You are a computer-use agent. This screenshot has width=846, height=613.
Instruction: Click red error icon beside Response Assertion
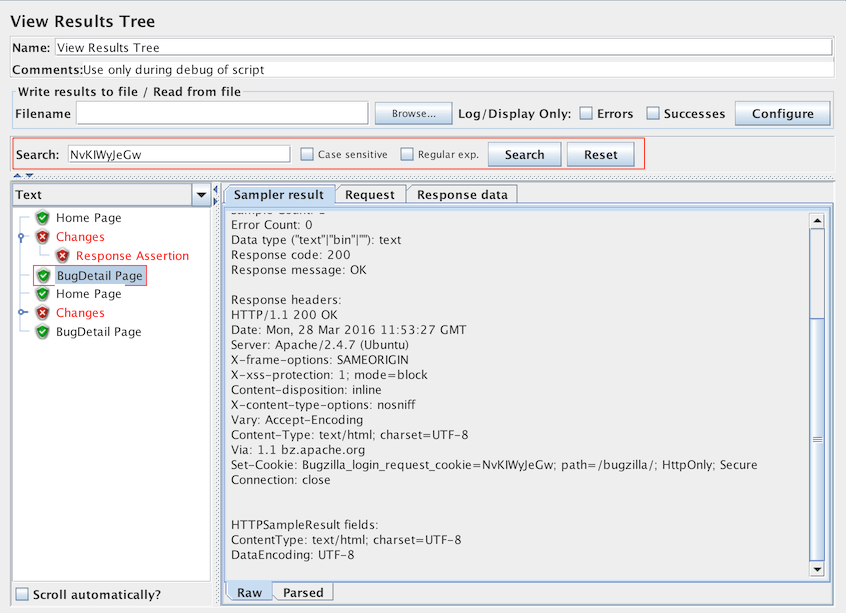63,256
